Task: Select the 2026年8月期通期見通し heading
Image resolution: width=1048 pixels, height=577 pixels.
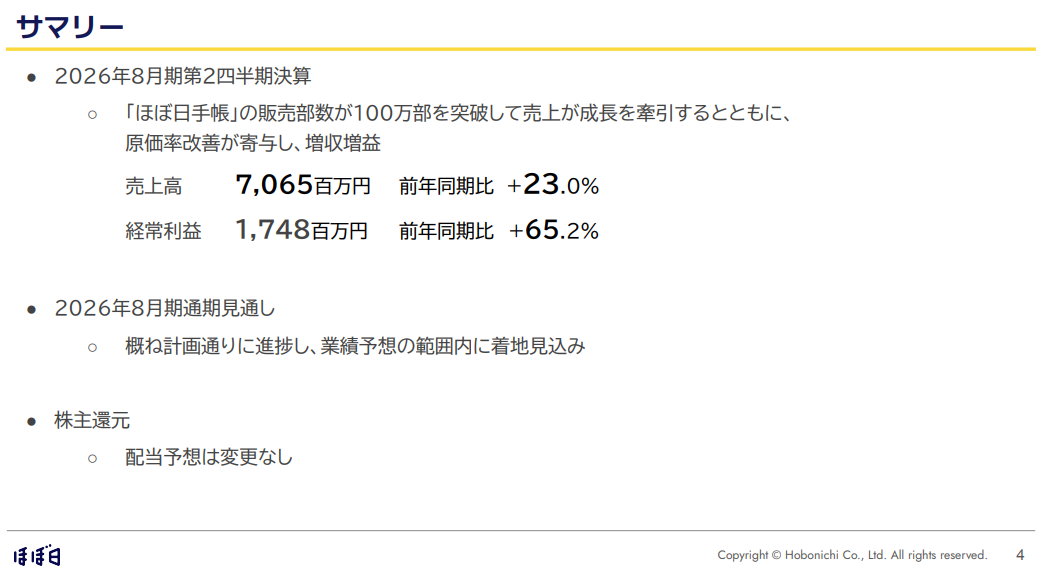Action: [x=164, y=309]
